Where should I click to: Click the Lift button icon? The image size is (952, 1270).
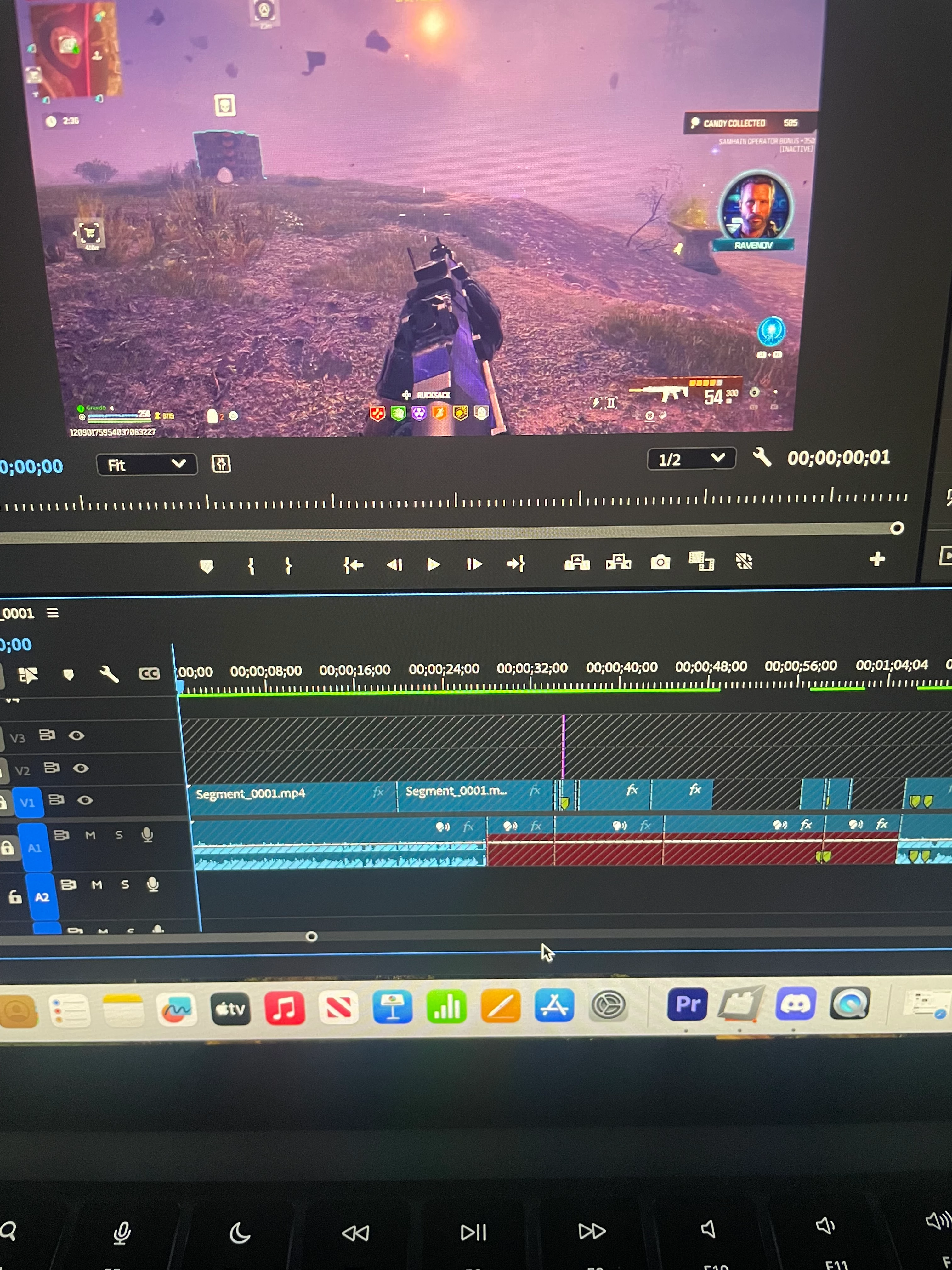point(577,563)
